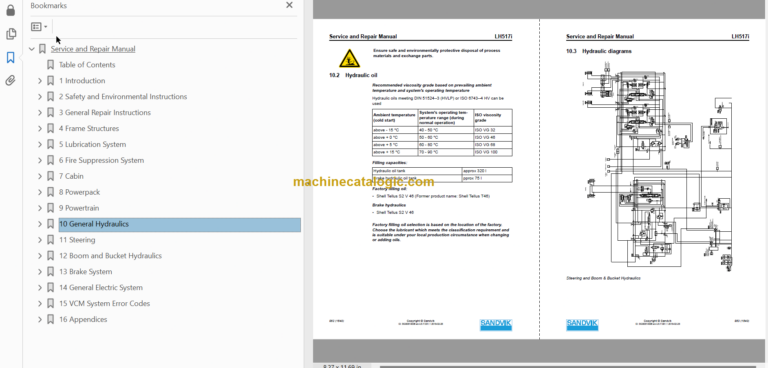This screenshot has height=368, width=768.
Task: Go to 13 Brake System bookmark
Action: coord(85,272)
